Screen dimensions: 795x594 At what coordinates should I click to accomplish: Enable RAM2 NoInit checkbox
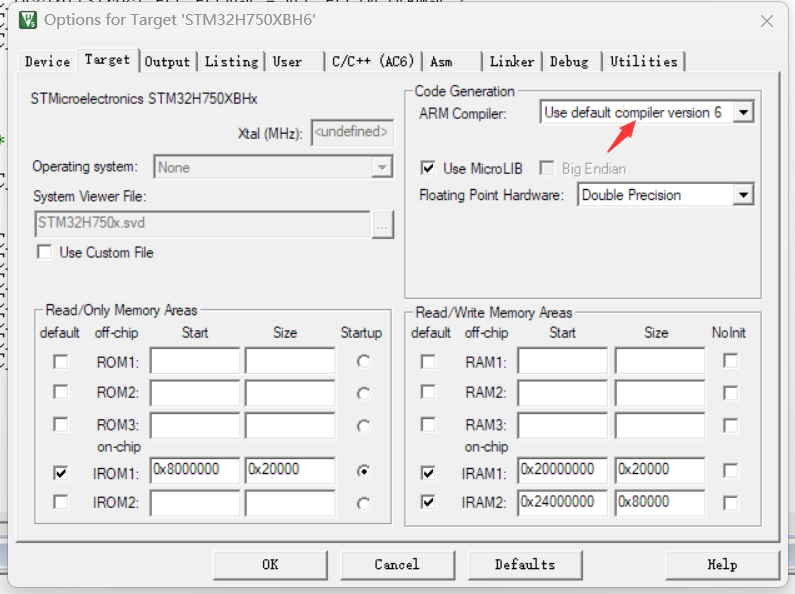point(731,393)
